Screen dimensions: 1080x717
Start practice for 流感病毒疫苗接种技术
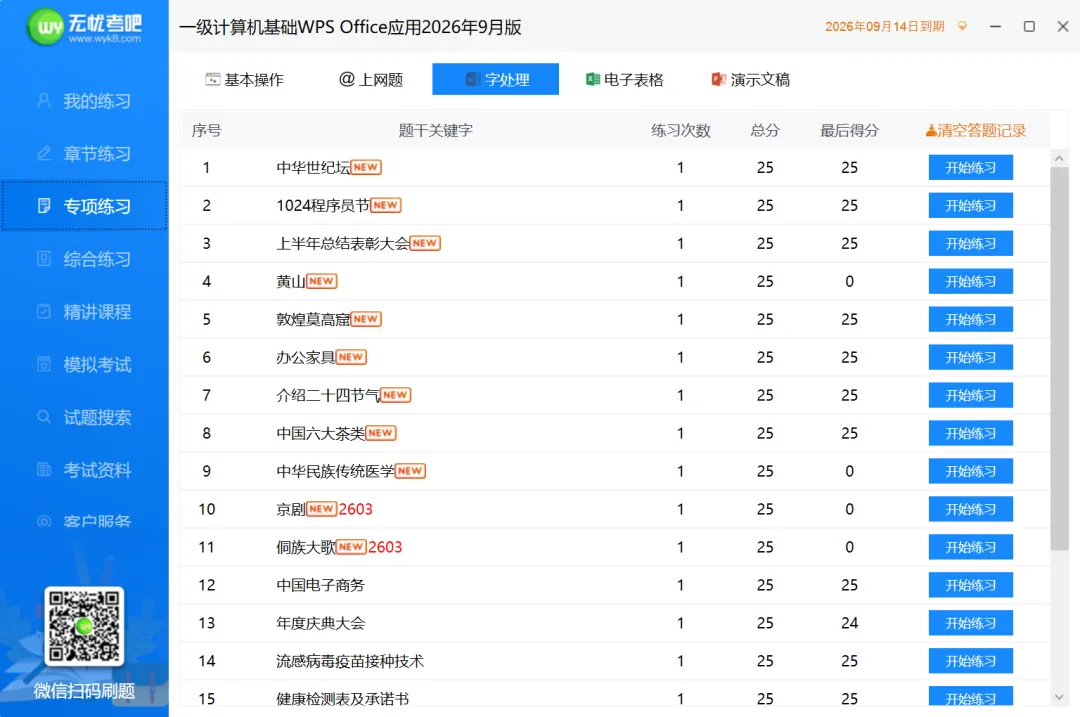[970, 661]
